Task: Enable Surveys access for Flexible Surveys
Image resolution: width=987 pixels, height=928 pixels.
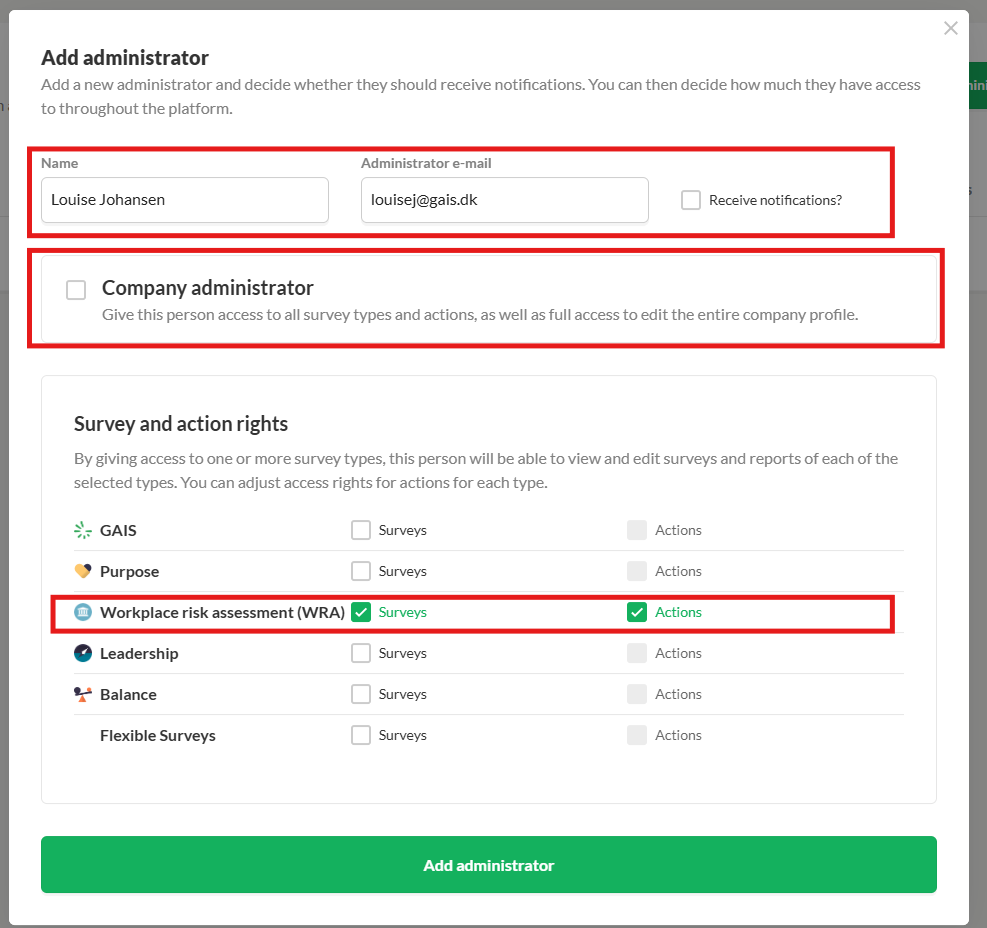Action: tap(361, 735)
